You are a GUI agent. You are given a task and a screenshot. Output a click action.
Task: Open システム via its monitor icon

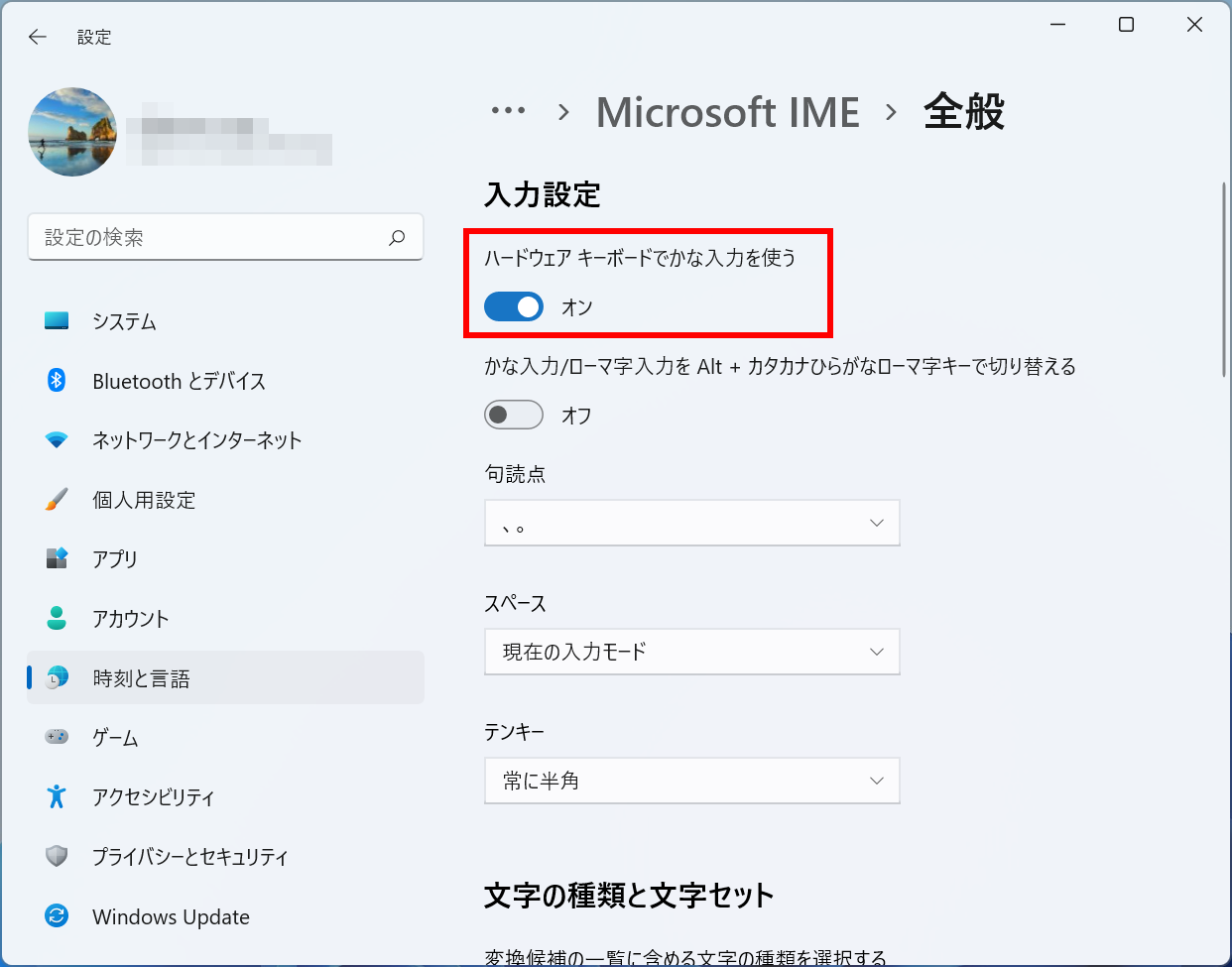tap(57, 321)
